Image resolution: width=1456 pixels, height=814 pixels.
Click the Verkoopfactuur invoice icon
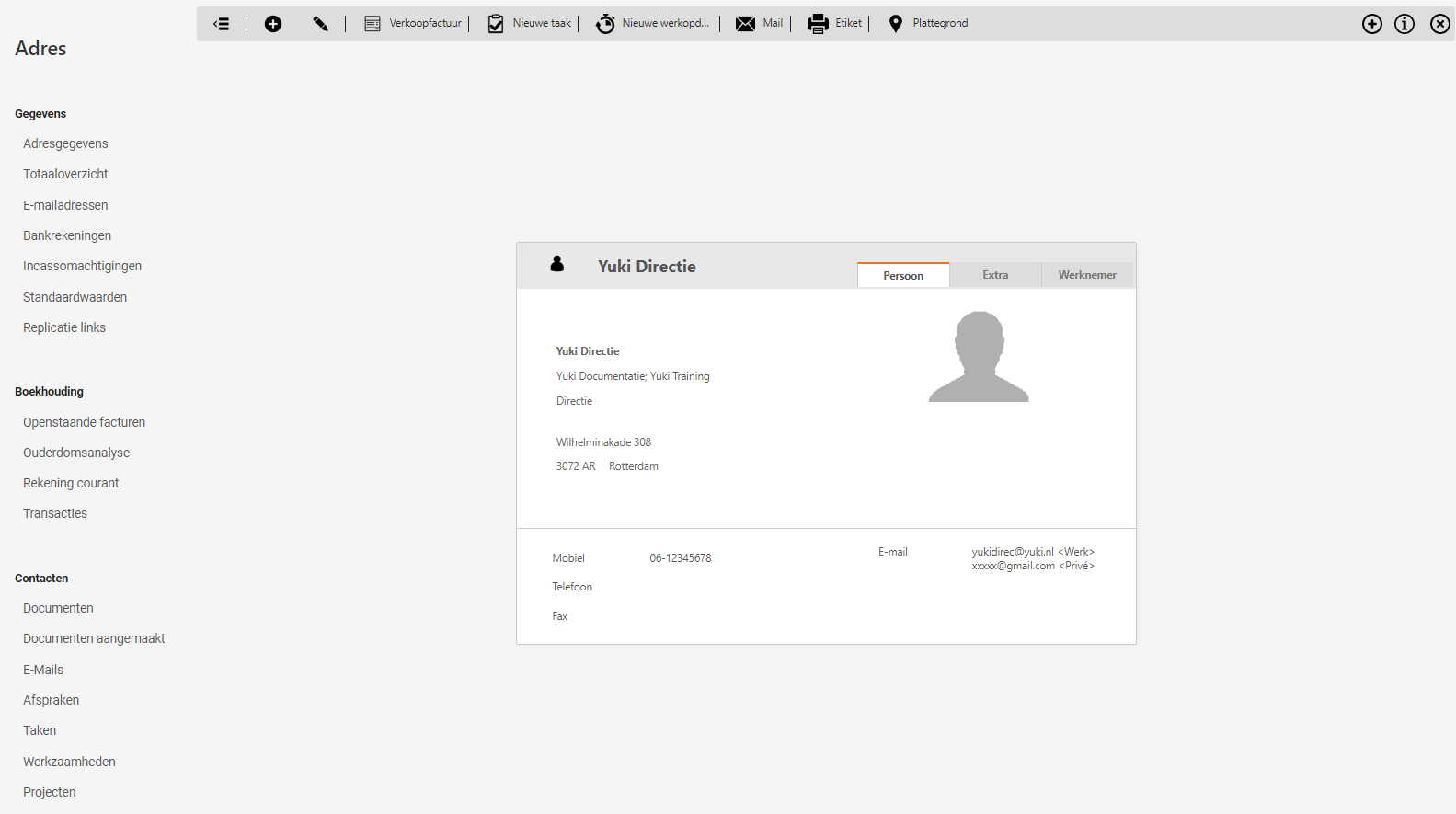coord(373,24)
